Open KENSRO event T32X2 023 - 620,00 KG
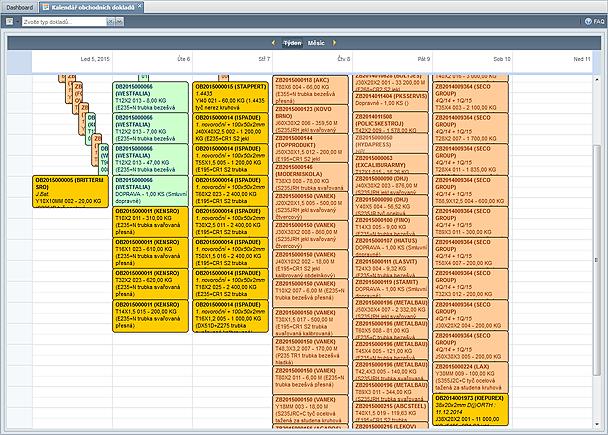The image size is (608, 435). [x=150, y=284]
